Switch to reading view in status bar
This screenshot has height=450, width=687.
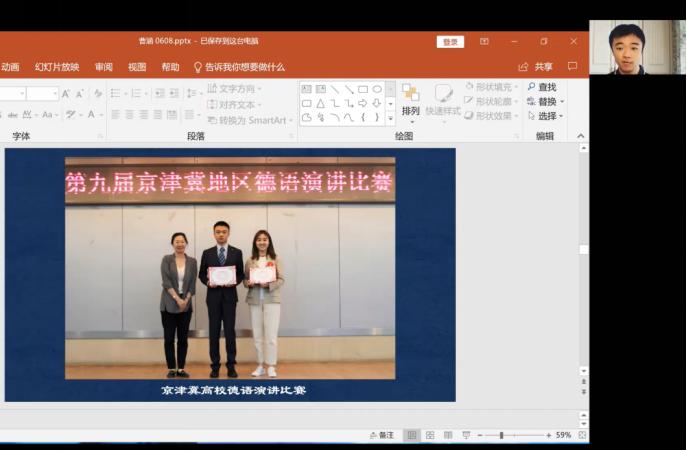point(447,436)
